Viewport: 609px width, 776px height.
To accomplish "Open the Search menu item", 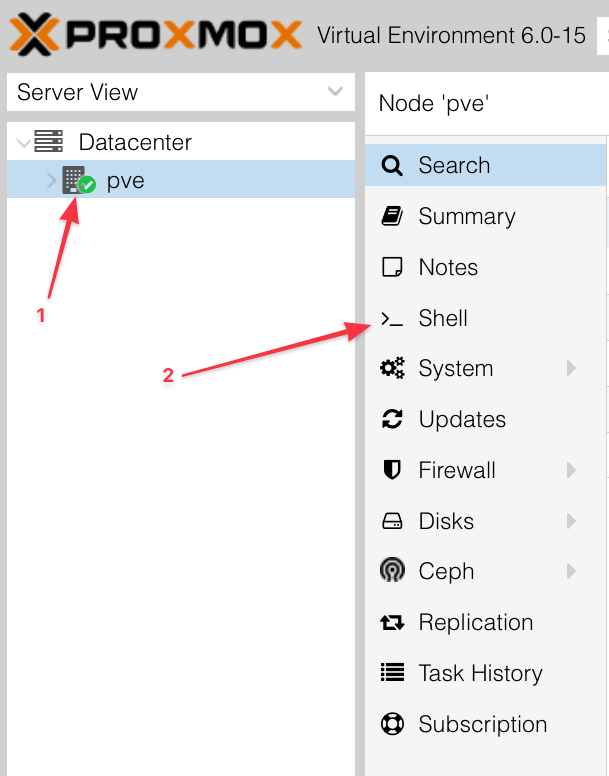I will pos(485,165).
